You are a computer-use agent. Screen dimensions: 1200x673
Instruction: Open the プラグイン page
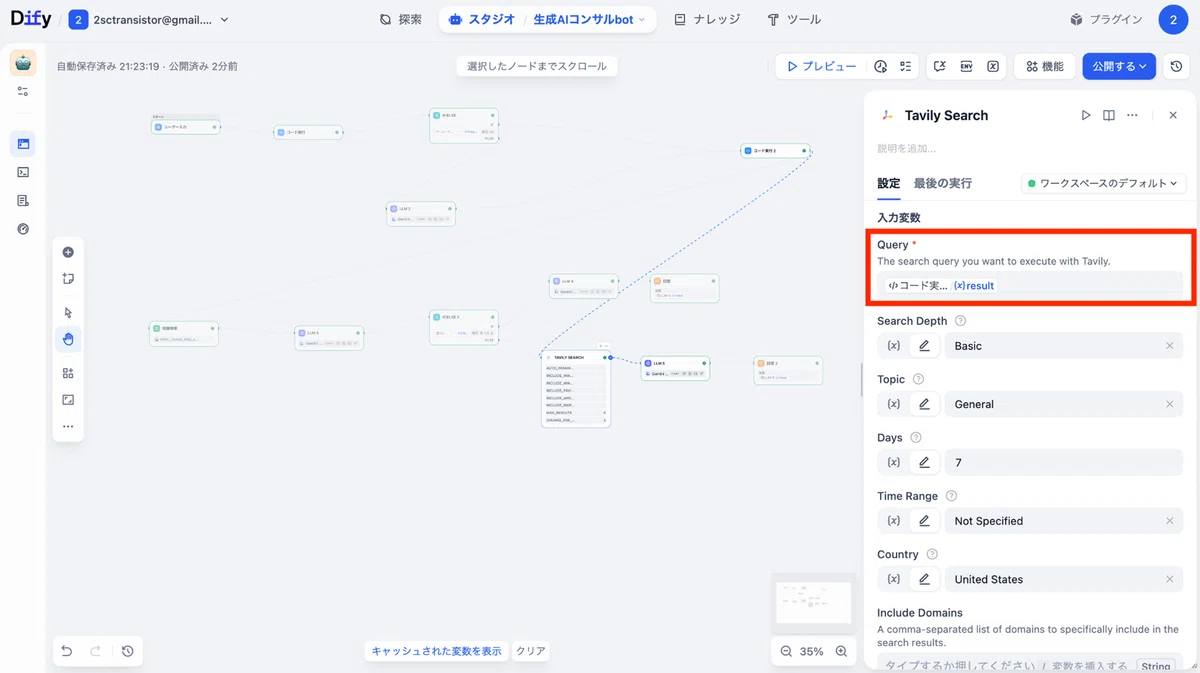click(x=1106, y=19)
